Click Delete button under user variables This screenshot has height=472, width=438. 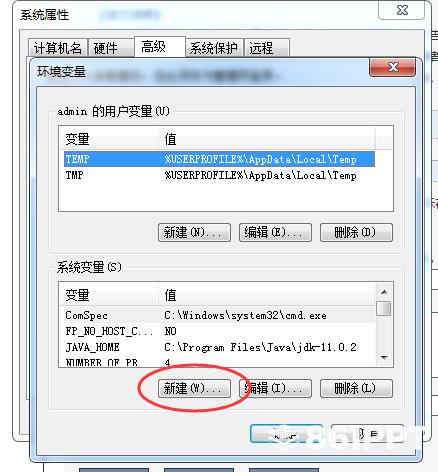(x=356, y=232)
